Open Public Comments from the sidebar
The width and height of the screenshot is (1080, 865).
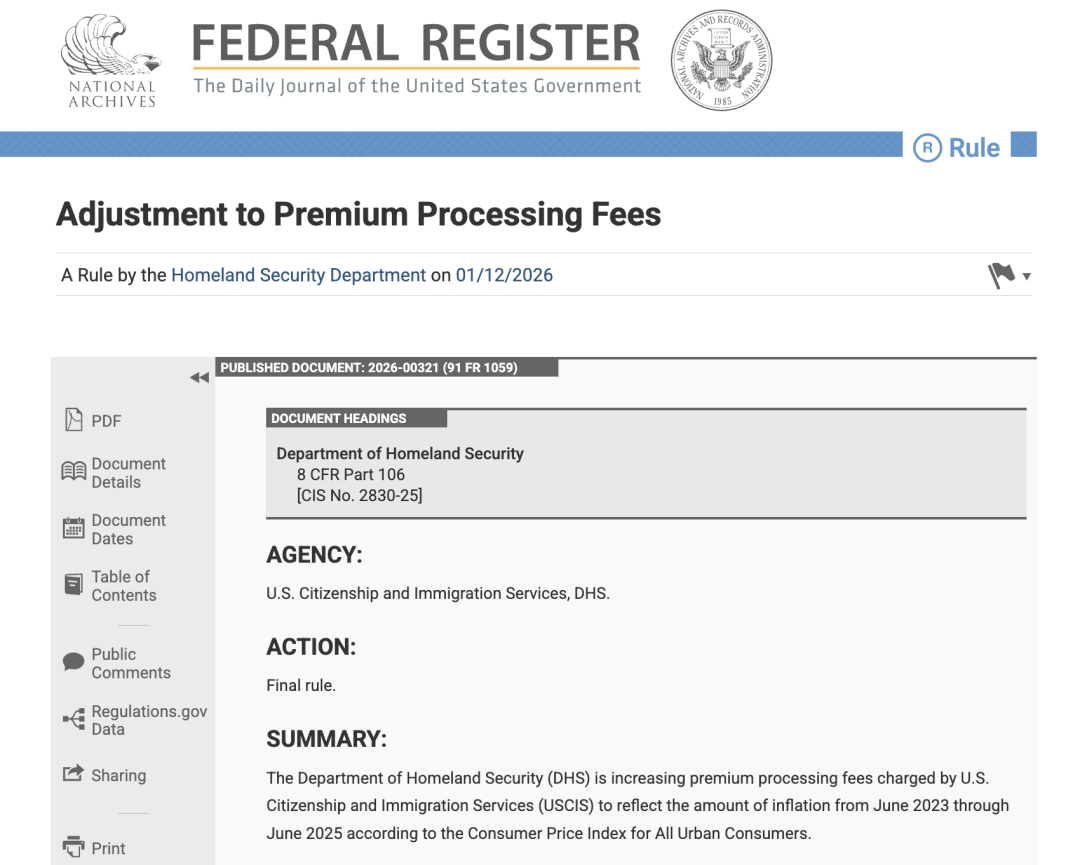click(x=130, y=663)
